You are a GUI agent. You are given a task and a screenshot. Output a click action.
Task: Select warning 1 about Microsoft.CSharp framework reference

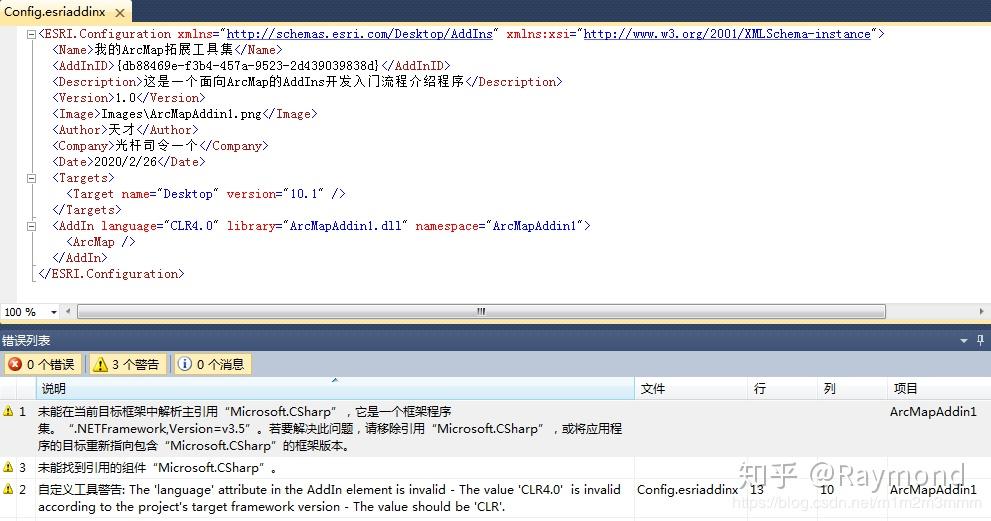pos(496,429)
